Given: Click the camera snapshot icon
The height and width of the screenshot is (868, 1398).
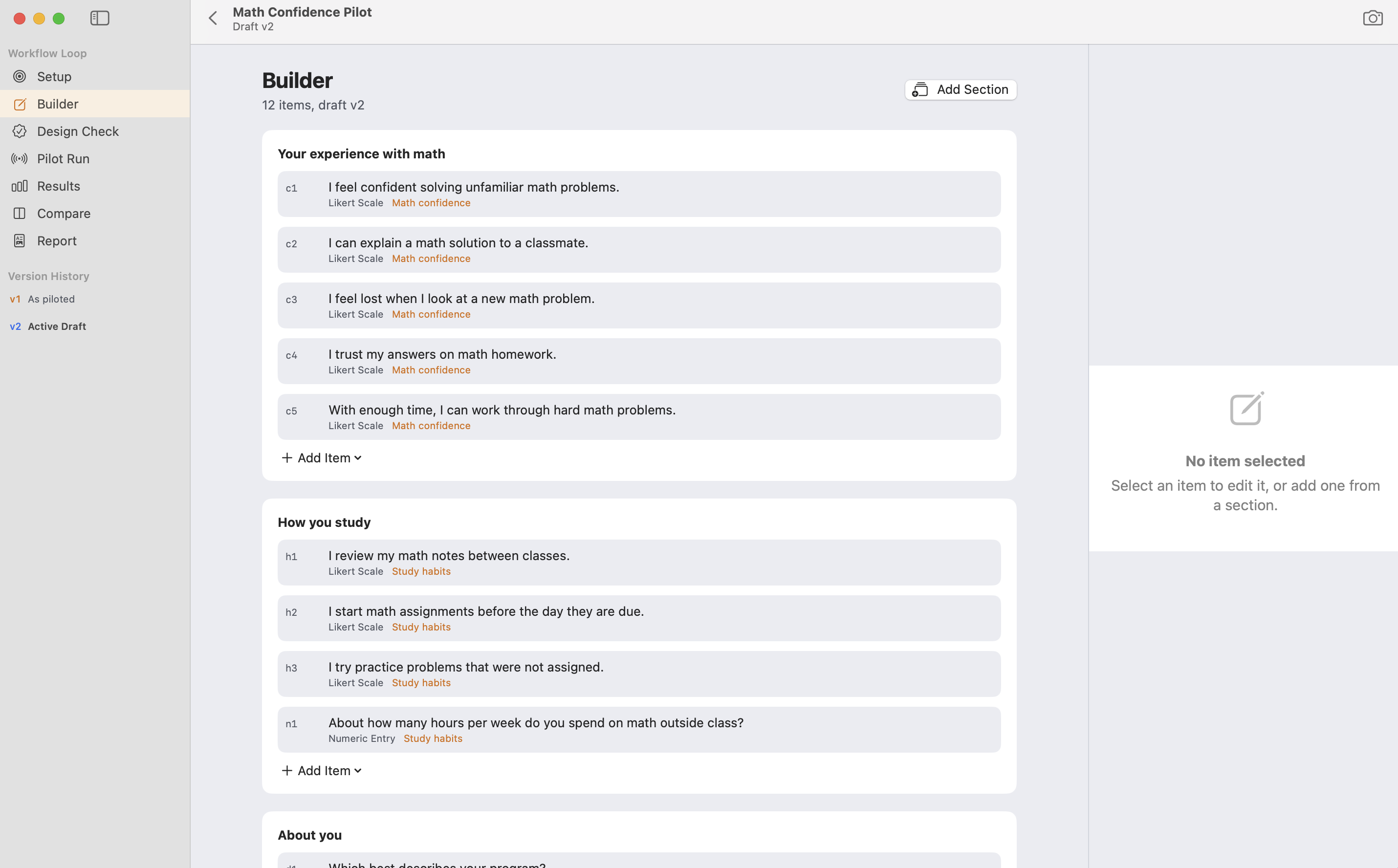Looking at the screenshot, I should pyautogui.click(x=1373, y=19).
